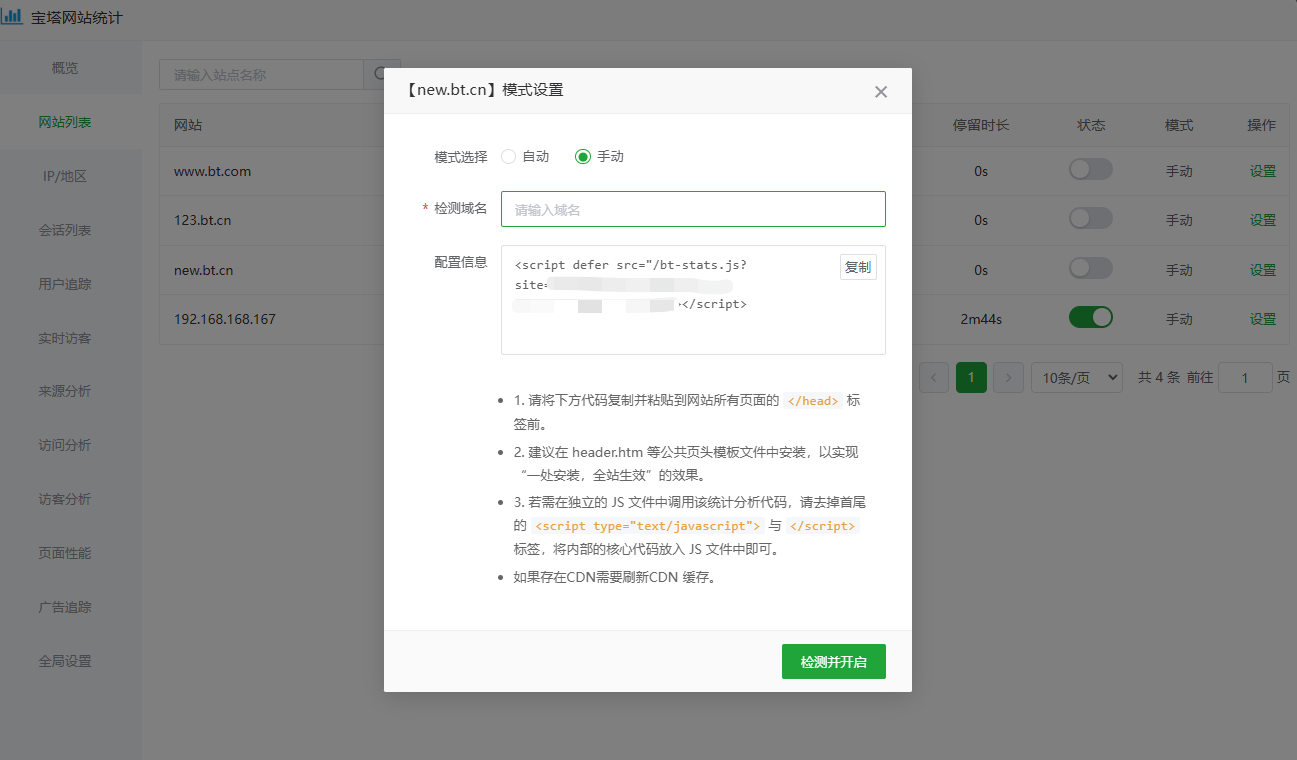Click 设置 link for 123.bt.cn

1263,220
